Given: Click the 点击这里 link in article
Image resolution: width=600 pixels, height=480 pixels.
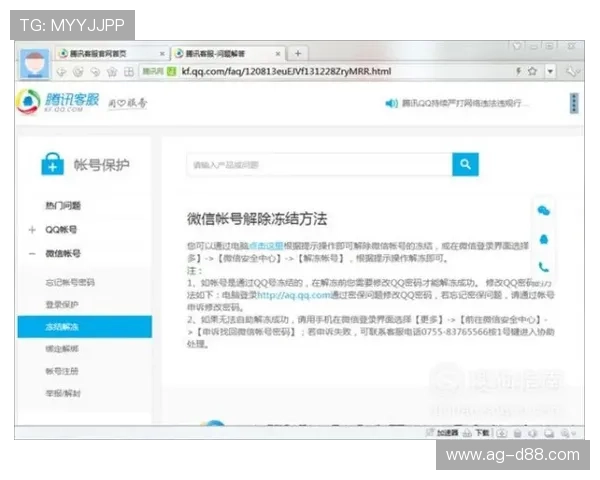Looking at the screenshot, I should click(x=266, y=246).
